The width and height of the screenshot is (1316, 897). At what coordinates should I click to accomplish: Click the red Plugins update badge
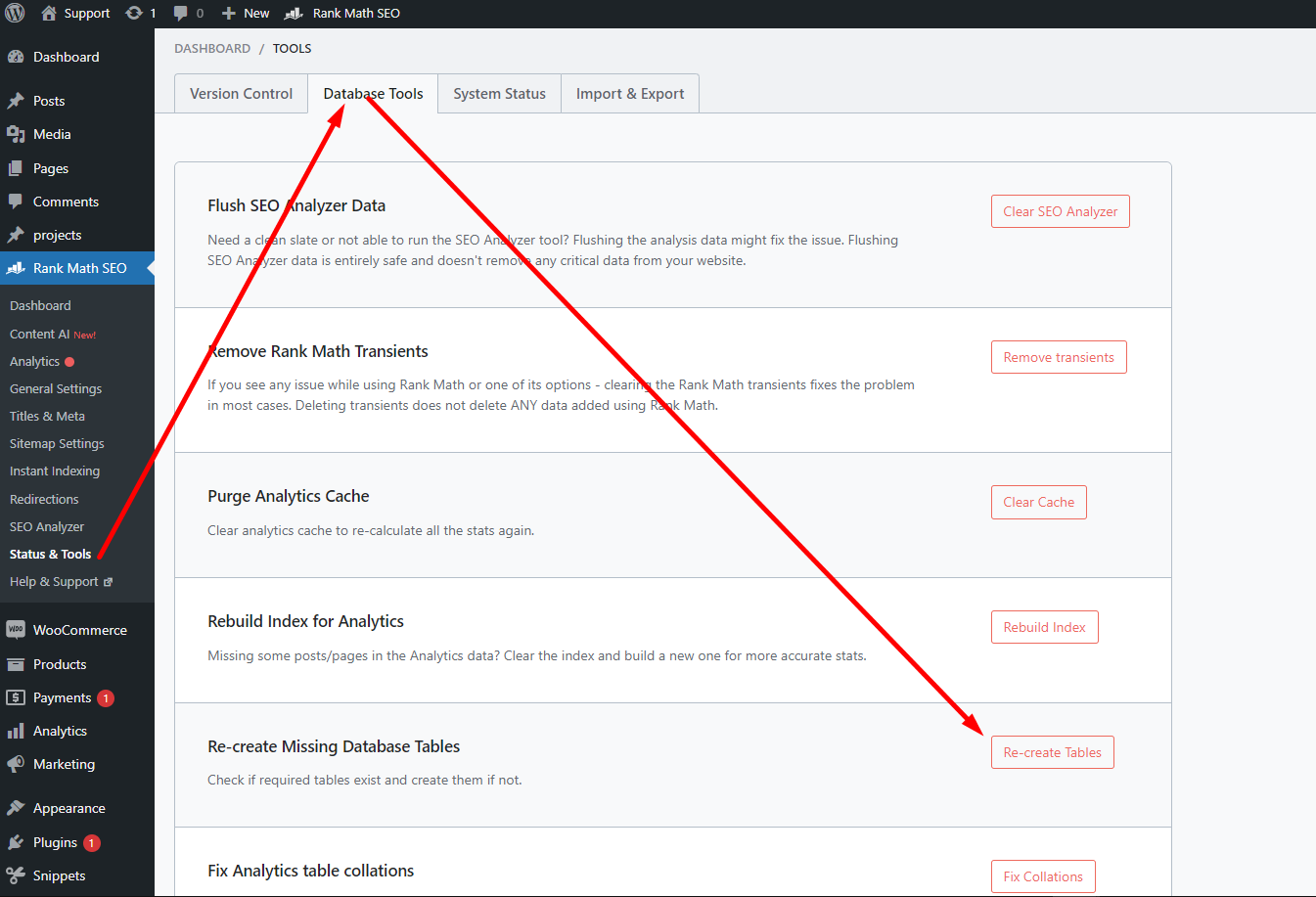(x=92, y=843)
